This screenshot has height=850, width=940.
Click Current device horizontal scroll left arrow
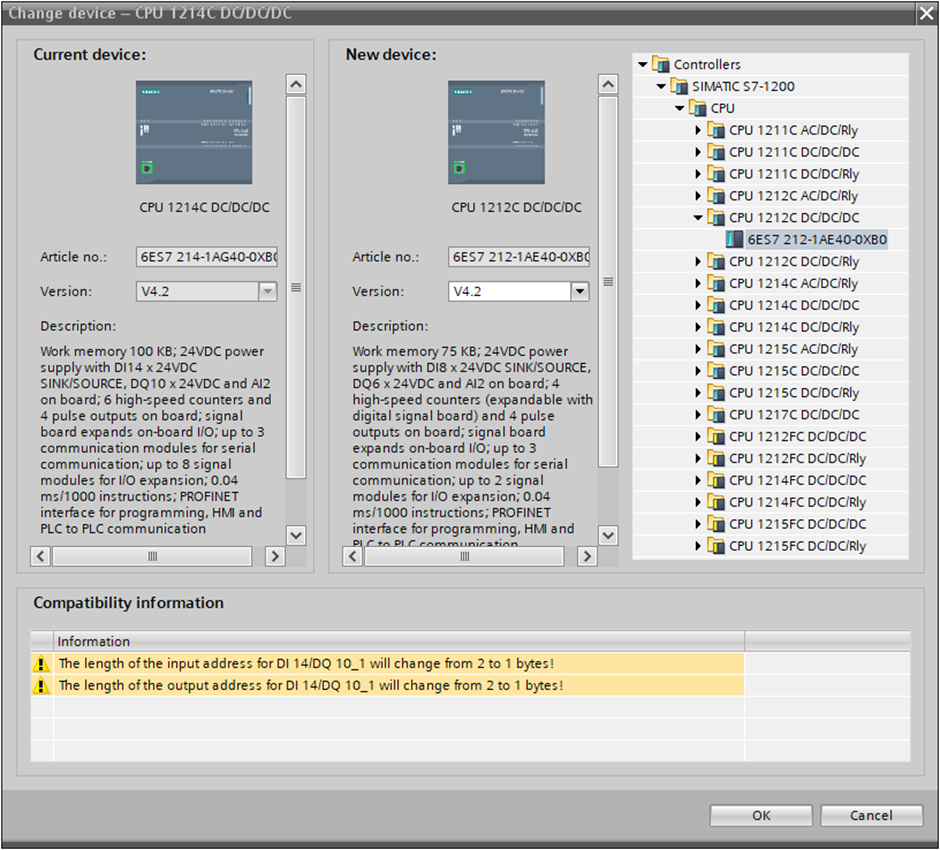click(40, 556)
